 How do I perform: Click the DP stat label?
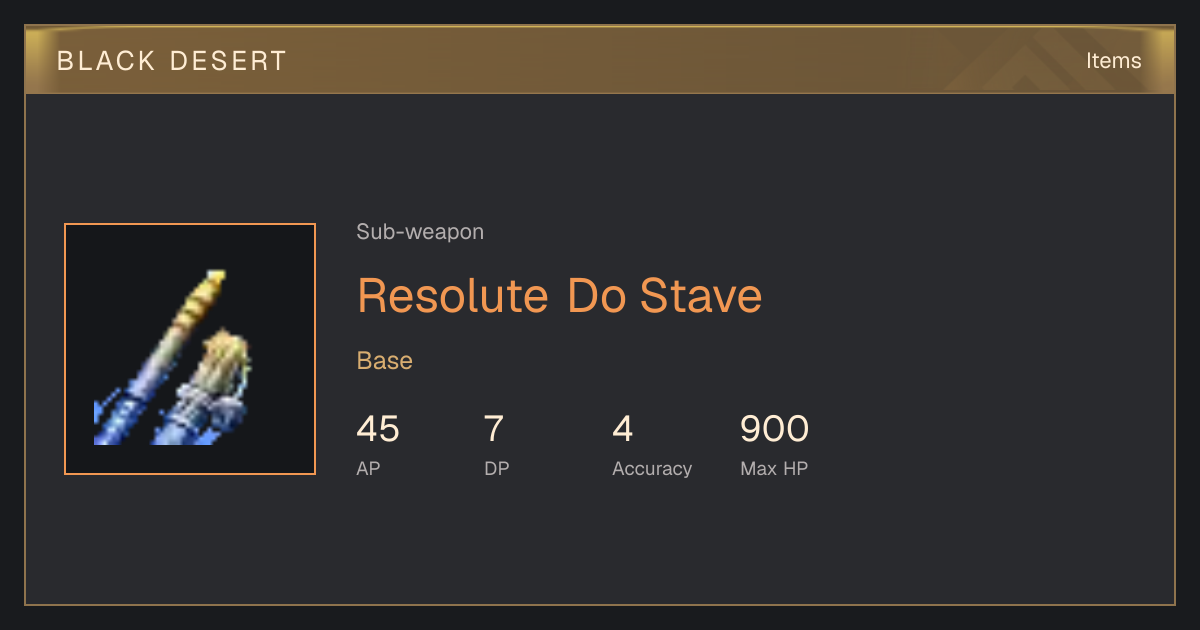tap(497, 468)
